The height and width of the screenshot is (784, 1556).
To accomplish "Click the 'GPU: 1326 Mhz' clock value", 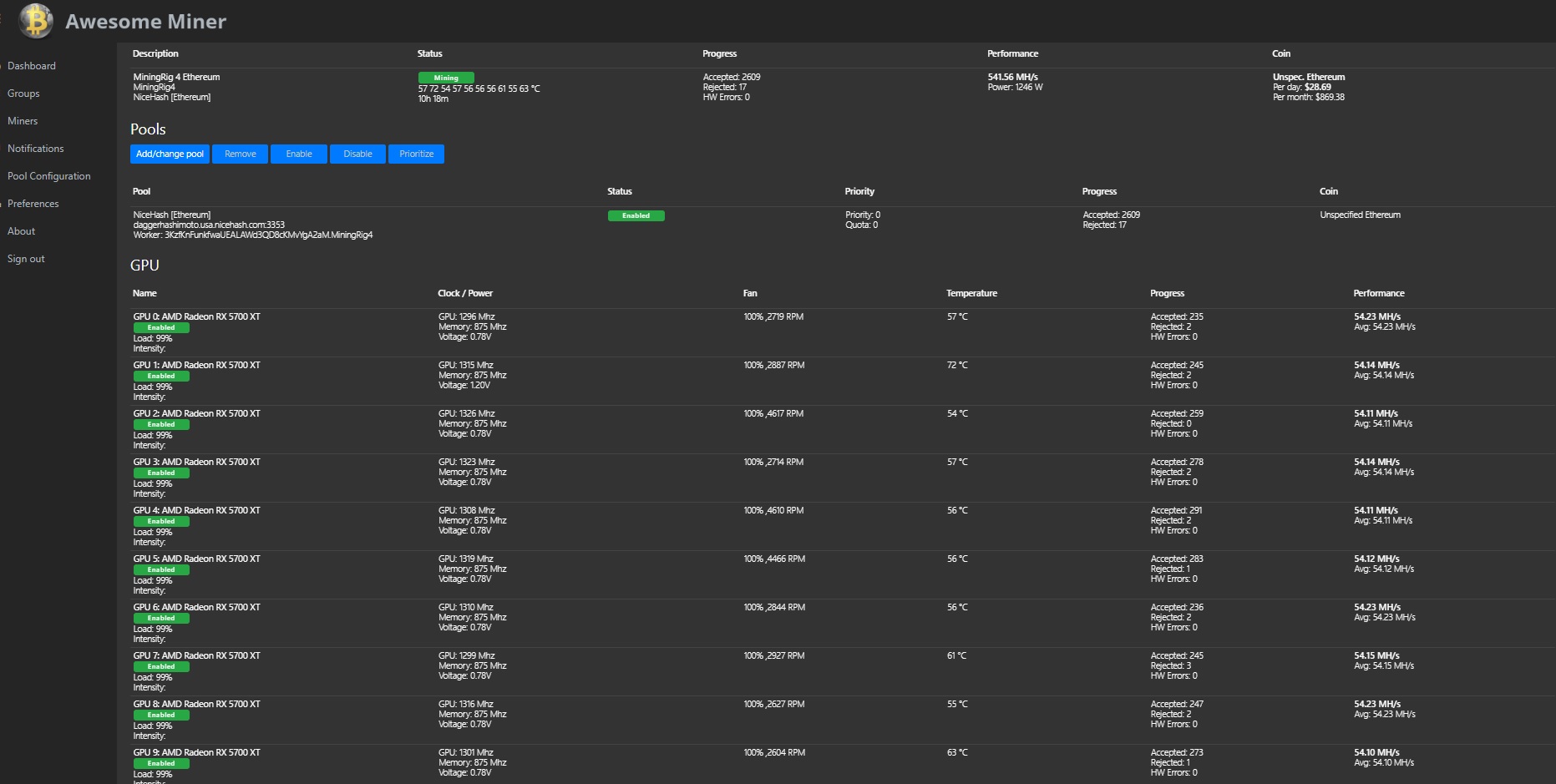I will click(x=467, y=413).
